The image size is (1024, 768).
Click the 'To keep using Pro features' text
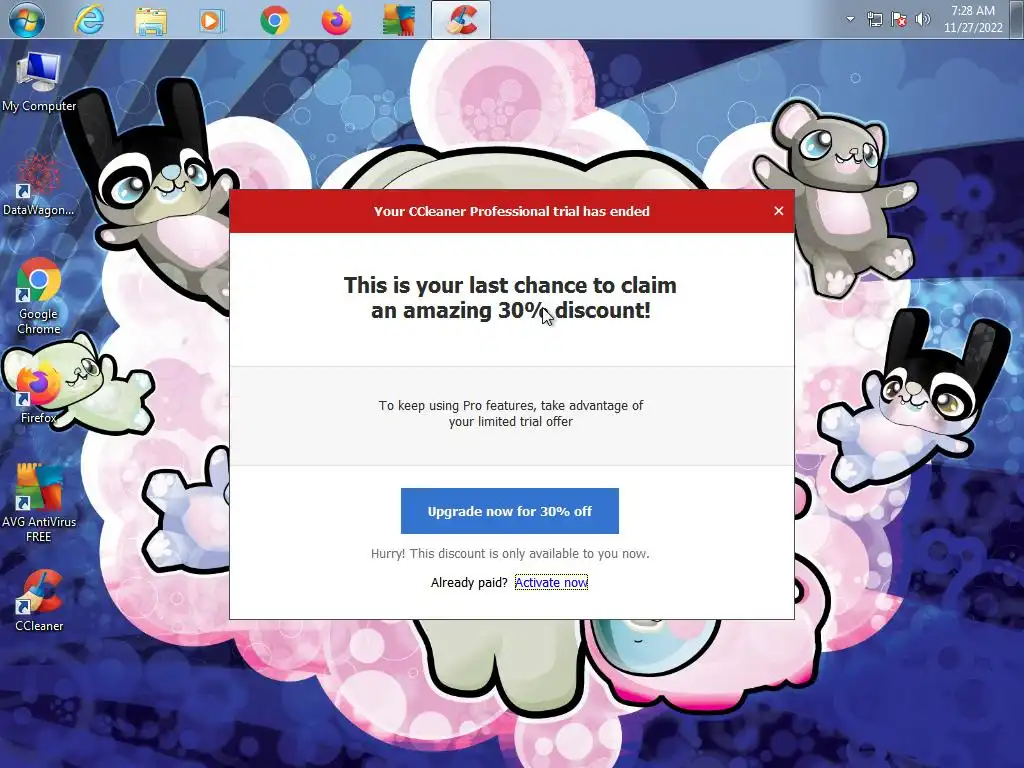[x=511, y=413]
